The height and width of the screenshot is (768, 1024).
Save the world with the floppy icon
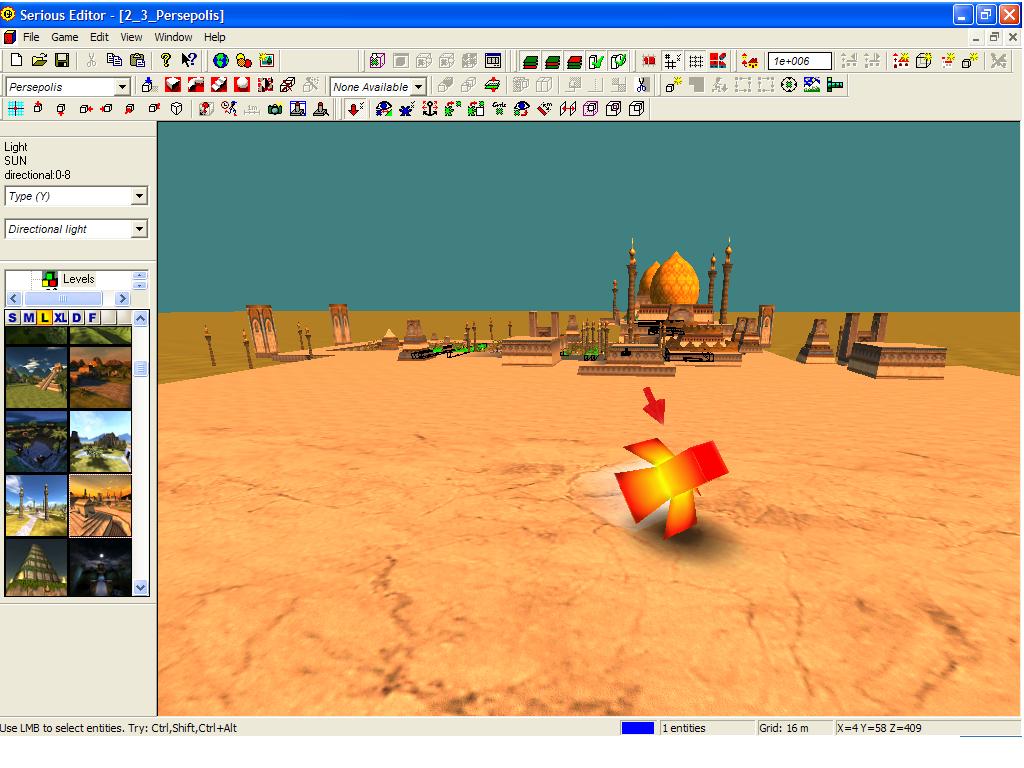pyautogui.click(x=62, y=61)
